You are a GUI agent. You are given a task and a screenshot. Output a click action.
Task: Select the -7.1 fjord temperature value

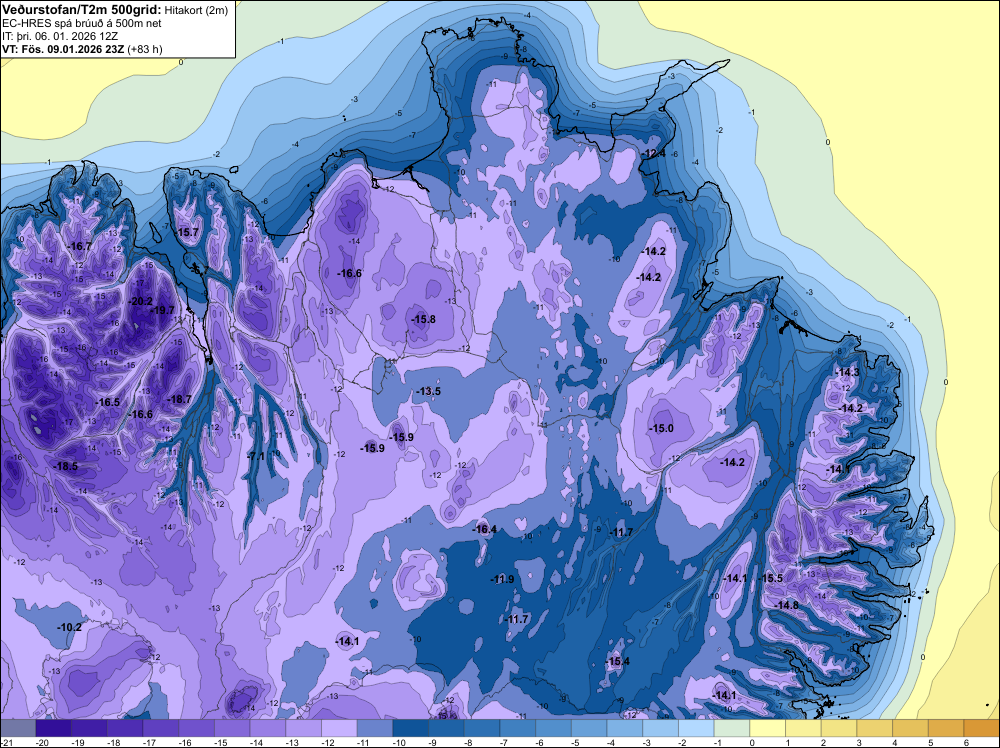[x=256, y=456]
